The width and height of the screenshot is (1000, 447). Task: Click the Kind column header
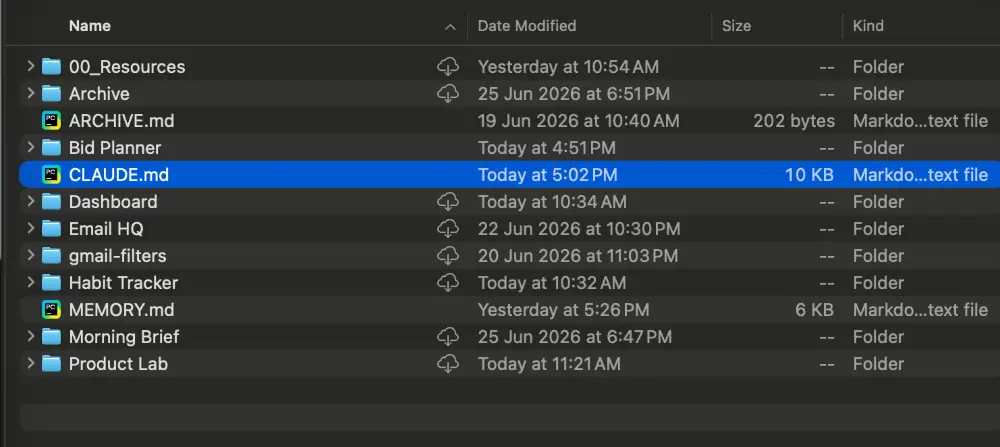(x=868, y=26)
